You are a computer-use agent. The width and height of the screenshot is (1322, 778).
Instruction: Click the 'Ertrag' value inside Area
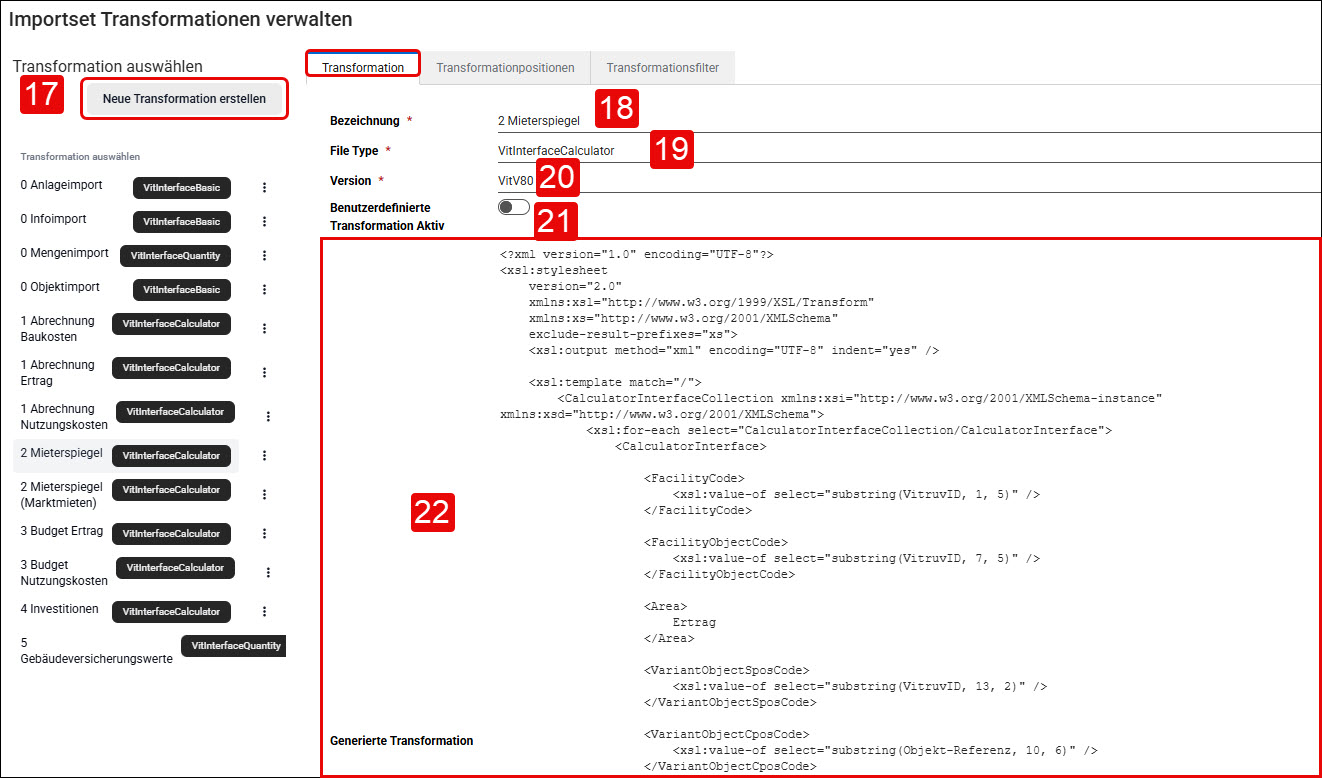tap(694, 622)
